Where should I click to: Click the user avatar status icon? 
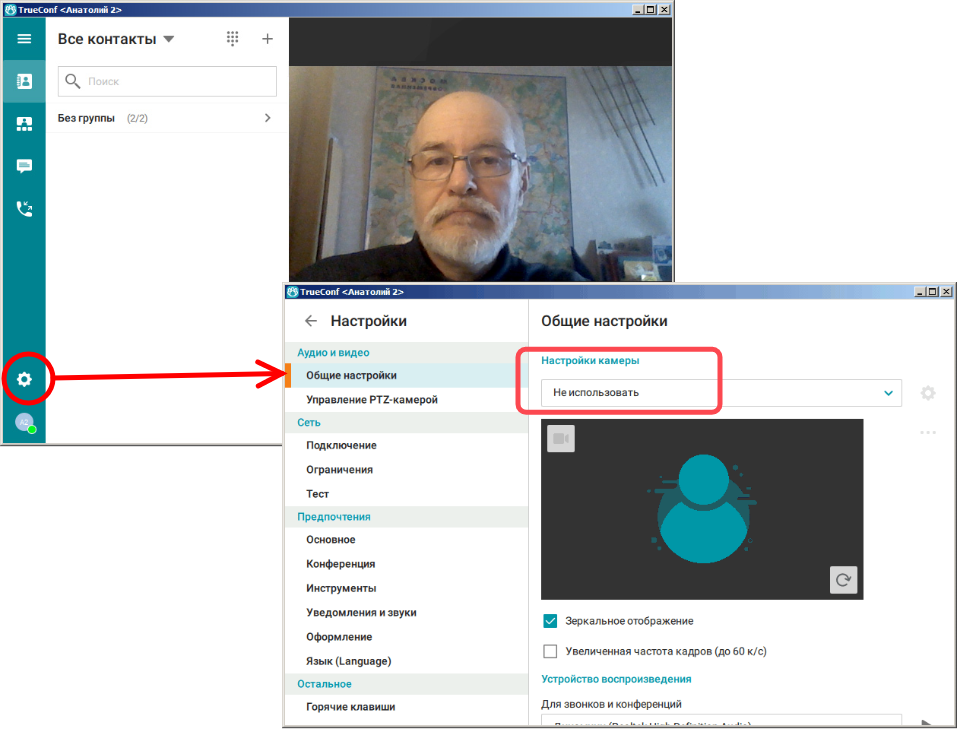coord(24,423)
